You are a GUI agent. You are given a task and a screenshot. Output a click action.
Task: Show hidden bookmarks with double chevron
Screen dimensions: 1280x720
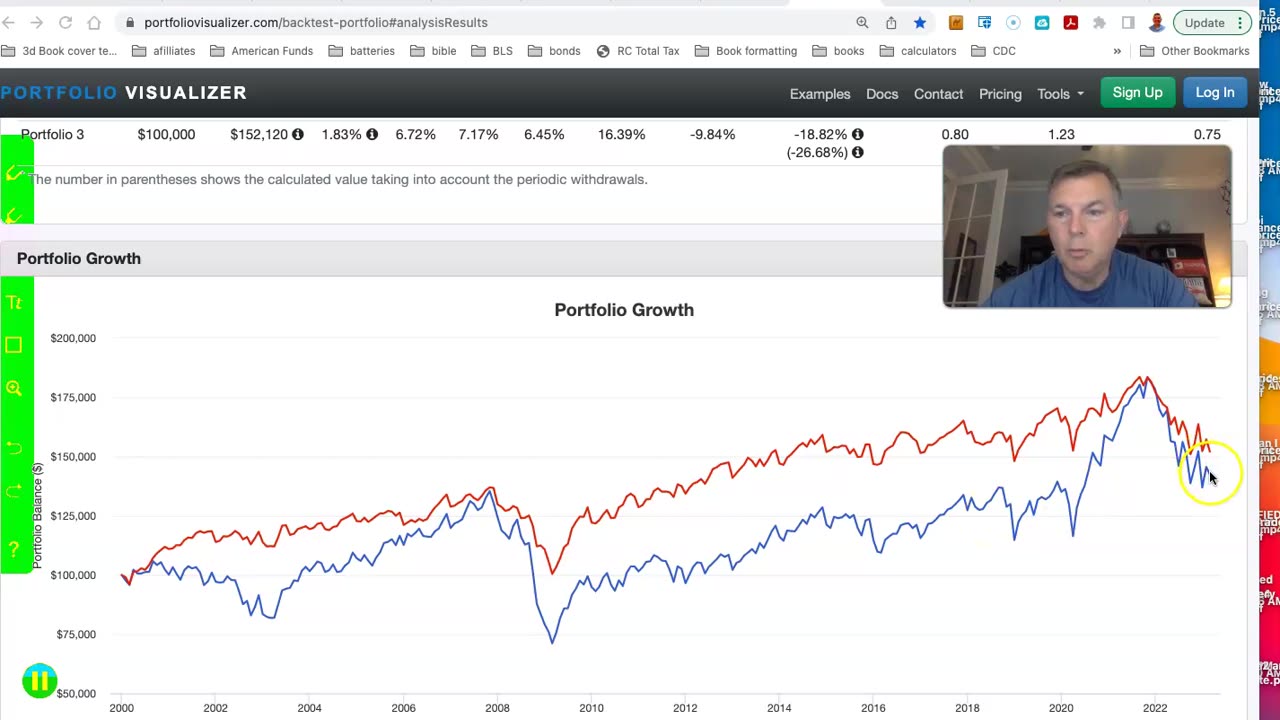pyautogui.click(x=1117, y=51)
